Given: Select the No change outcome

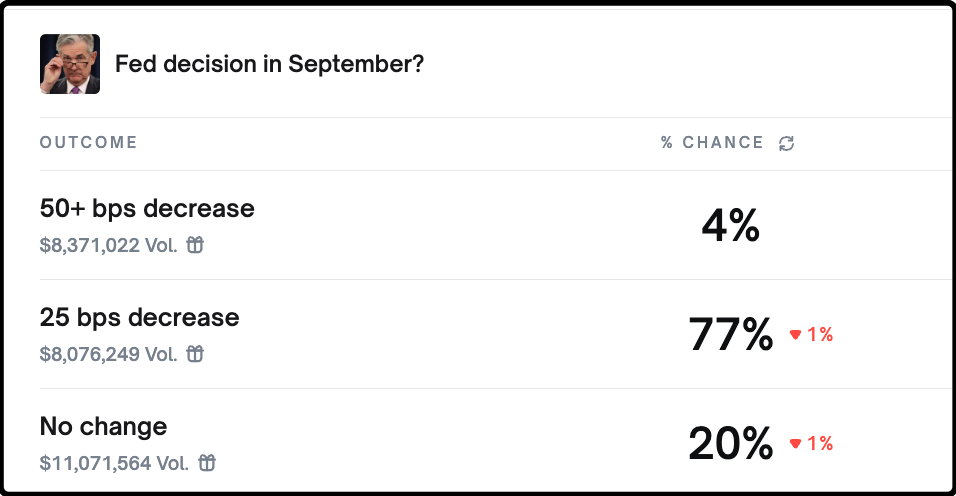Looking at the screenshot, I should pos(103,427).
